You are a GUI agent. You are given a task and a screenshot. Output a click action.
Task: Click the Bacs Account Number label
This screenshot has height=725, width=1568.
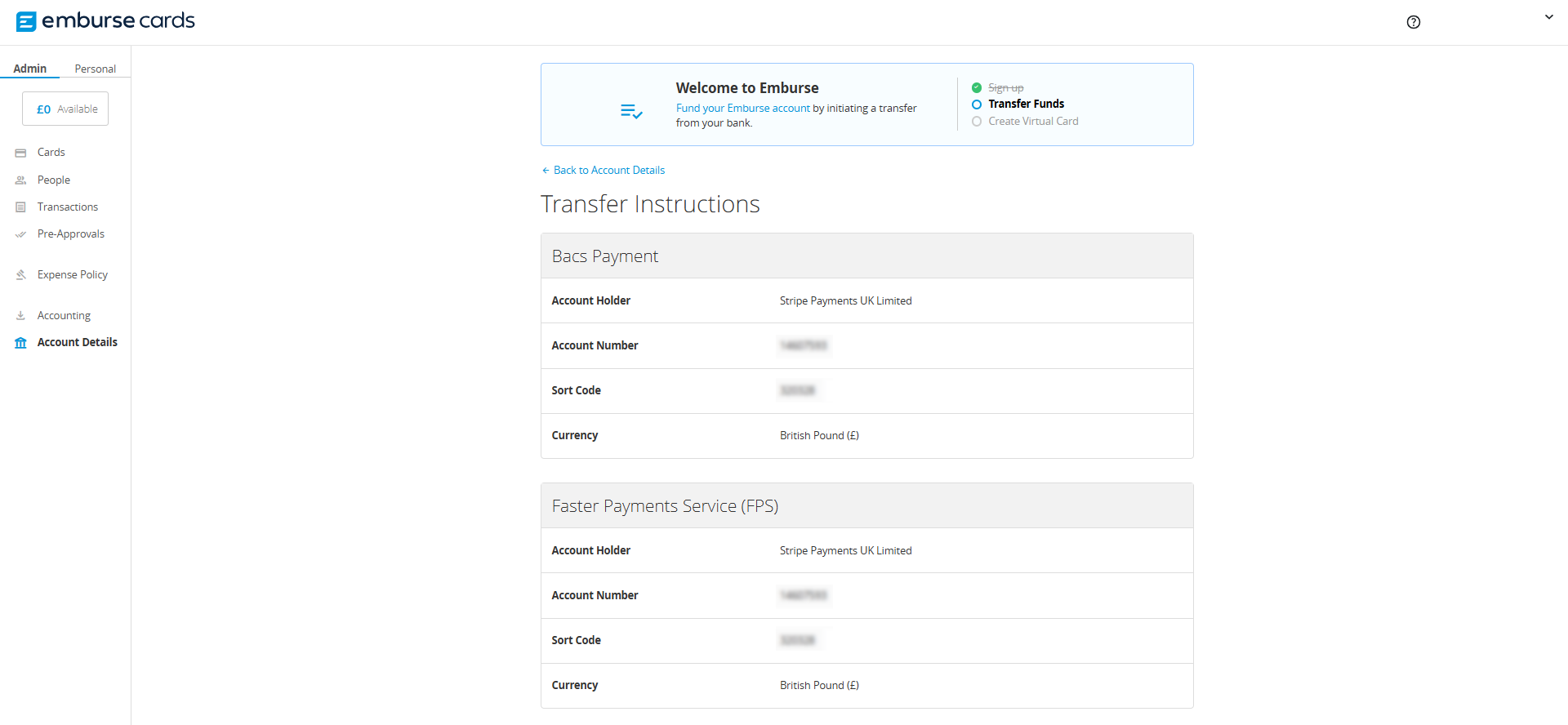point(595,345)
